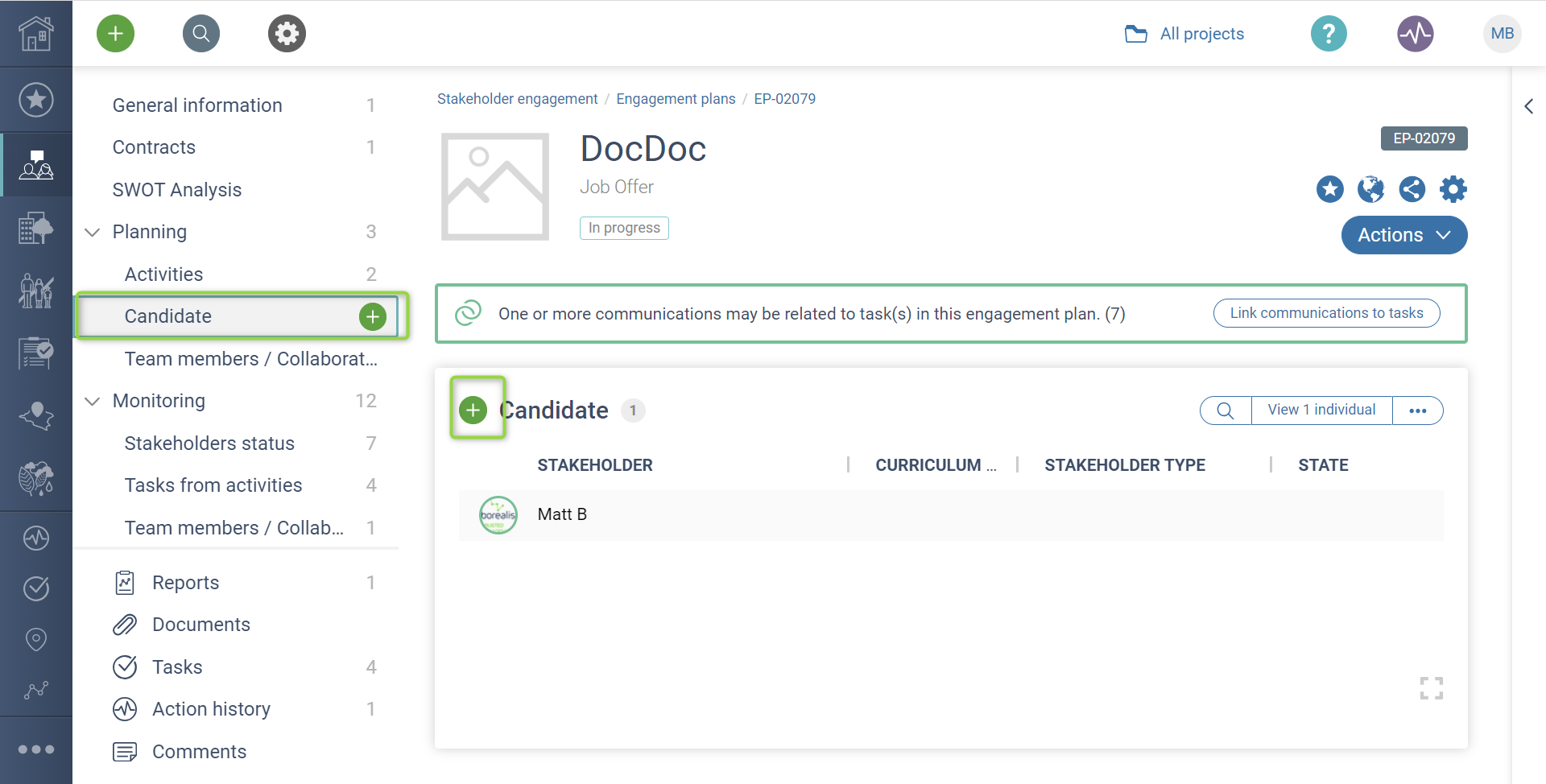The height and width of the screenshot is (784, 1546).
Task: Open the Engagement plans breadcrumb link
Action: click(676, 98)
